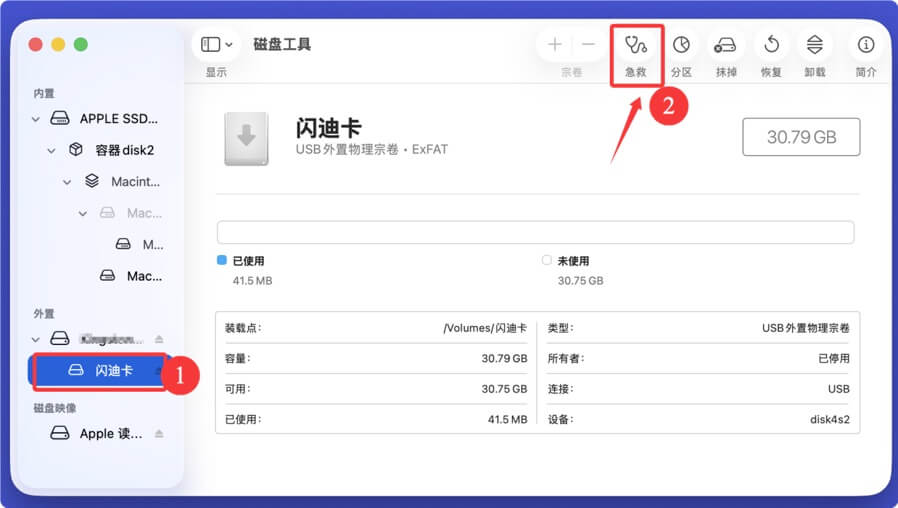Collapse the APPLE SSD disclosure chevron
Image resolution: width=898 pixels, height=508 pixels.
coord(36,119)
